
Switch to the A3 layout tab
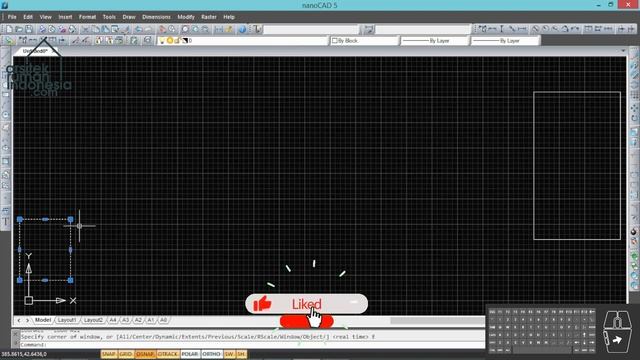125,320
